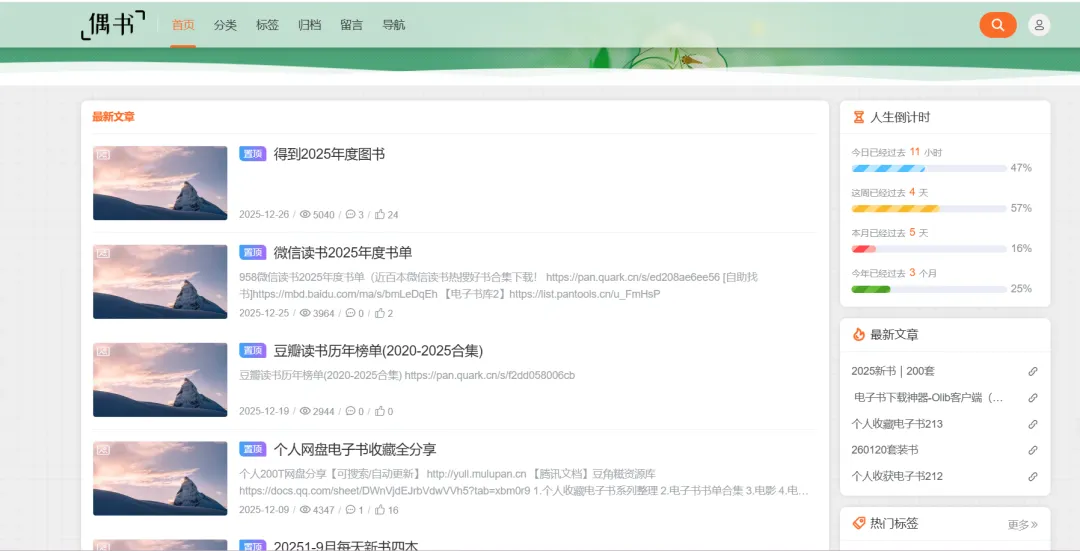Click date 2025-12-26 on first post
The height and width of the screenshot is (551, 1080).
[264, 214]
